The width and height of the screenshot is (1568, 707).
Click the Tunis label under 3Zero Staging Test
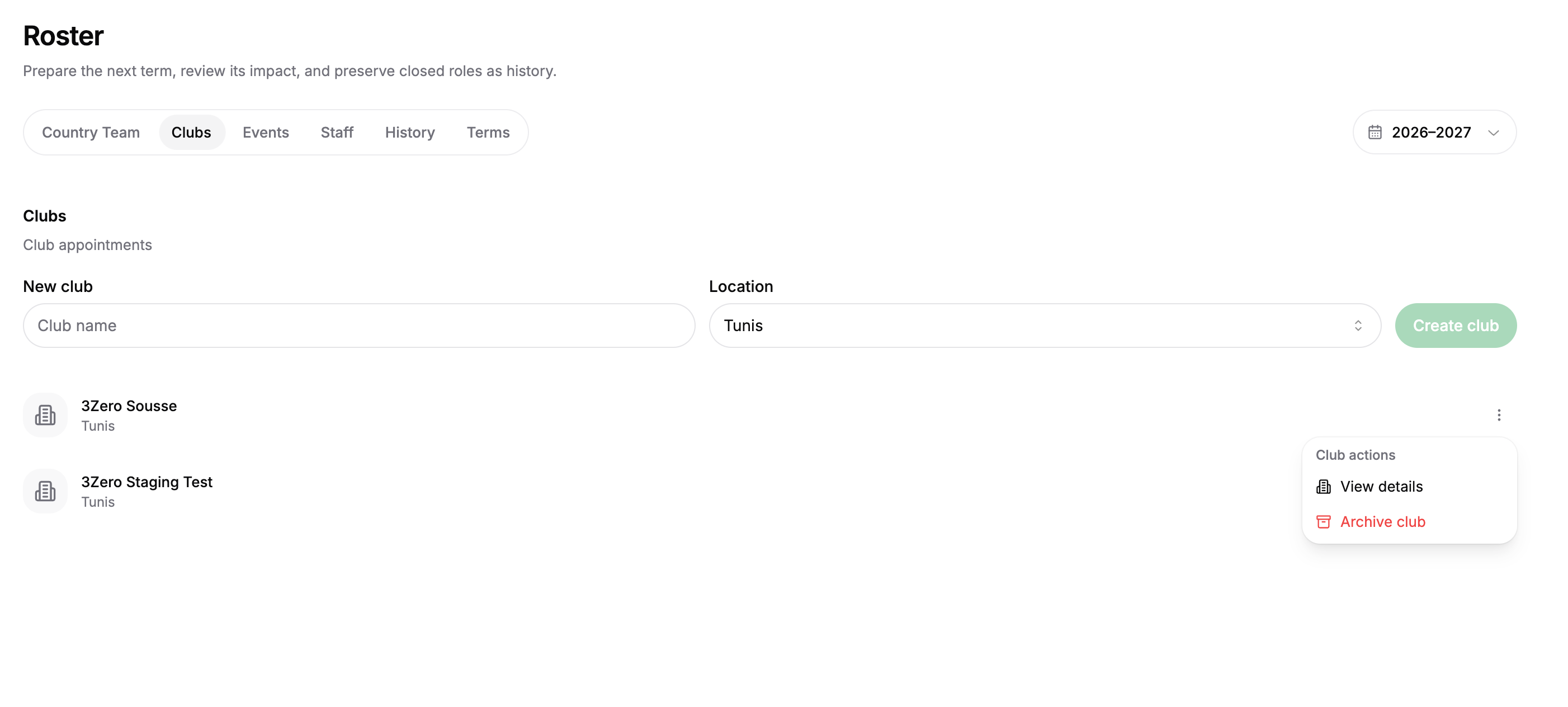pyautogui.click(x=98, y=502)
